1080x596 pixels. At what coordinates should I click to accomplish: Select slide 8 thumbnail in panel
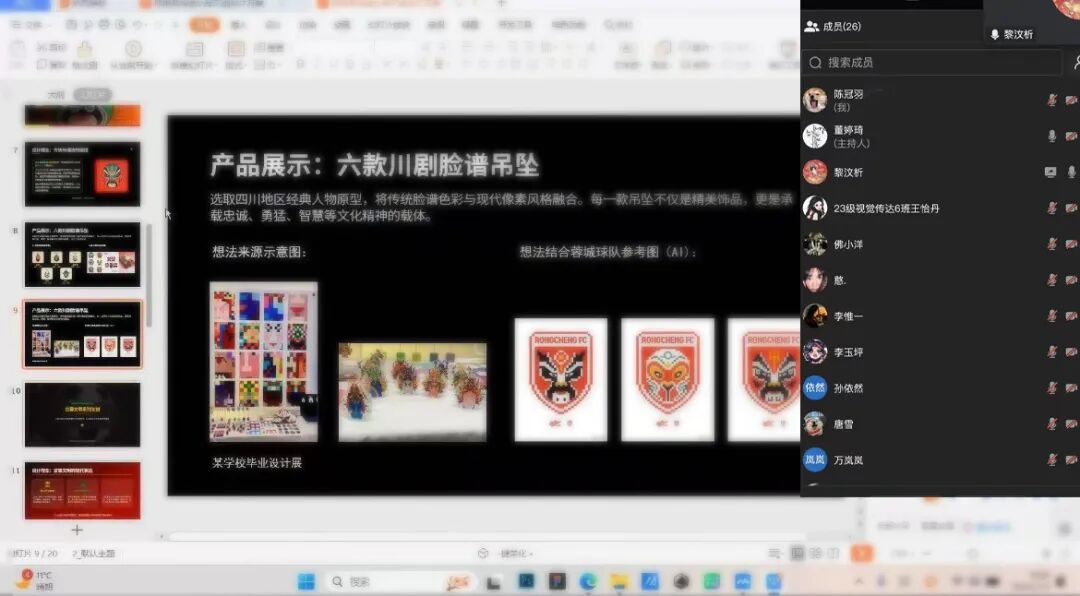pos(82,254)
